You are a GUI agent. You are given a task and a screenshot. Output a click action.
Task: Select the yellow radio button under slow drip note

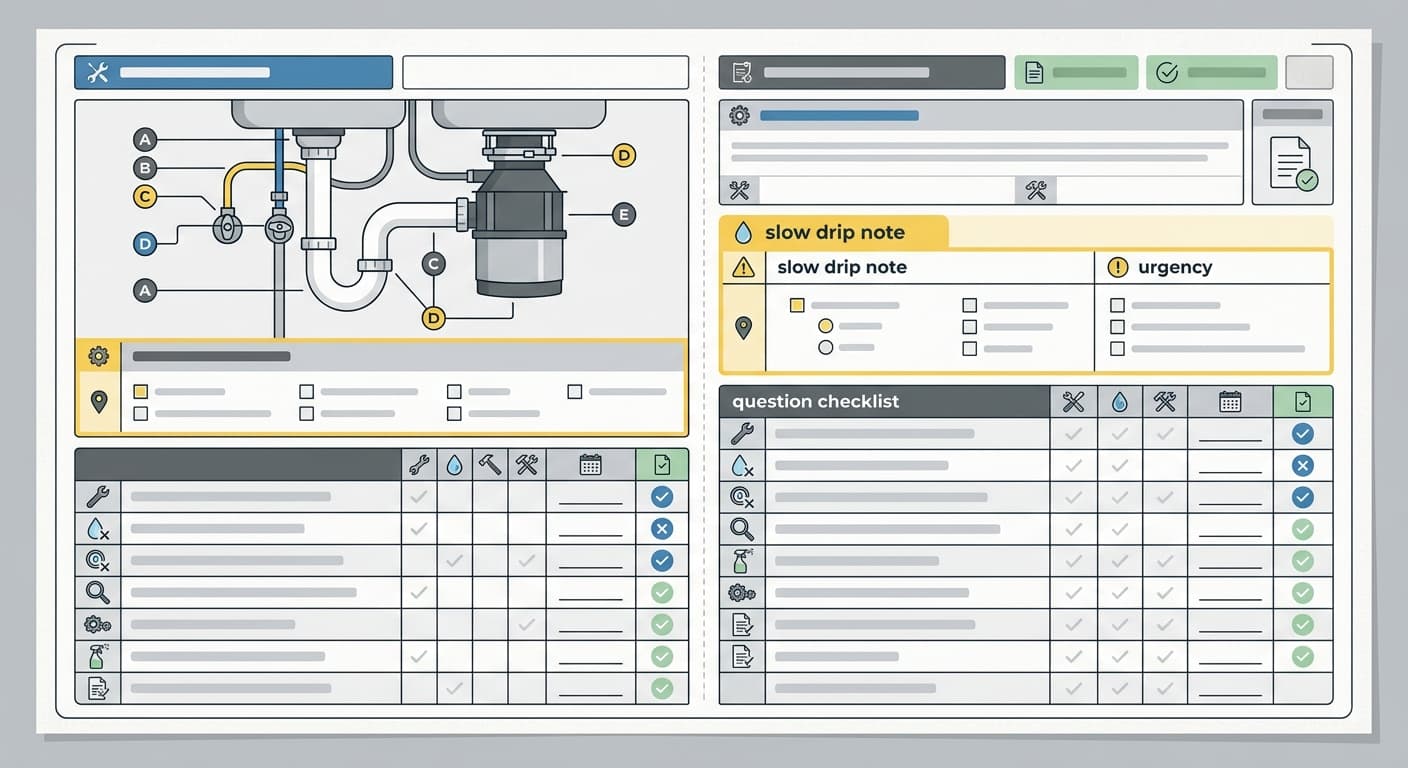pos(825,326)
